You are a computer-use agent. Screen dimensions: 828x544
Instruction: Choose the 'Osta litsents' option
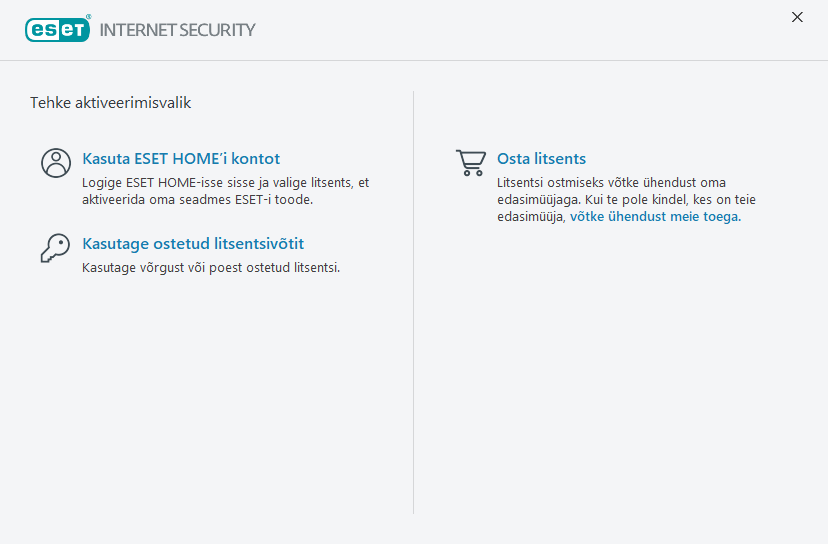(x=541, y=158)
